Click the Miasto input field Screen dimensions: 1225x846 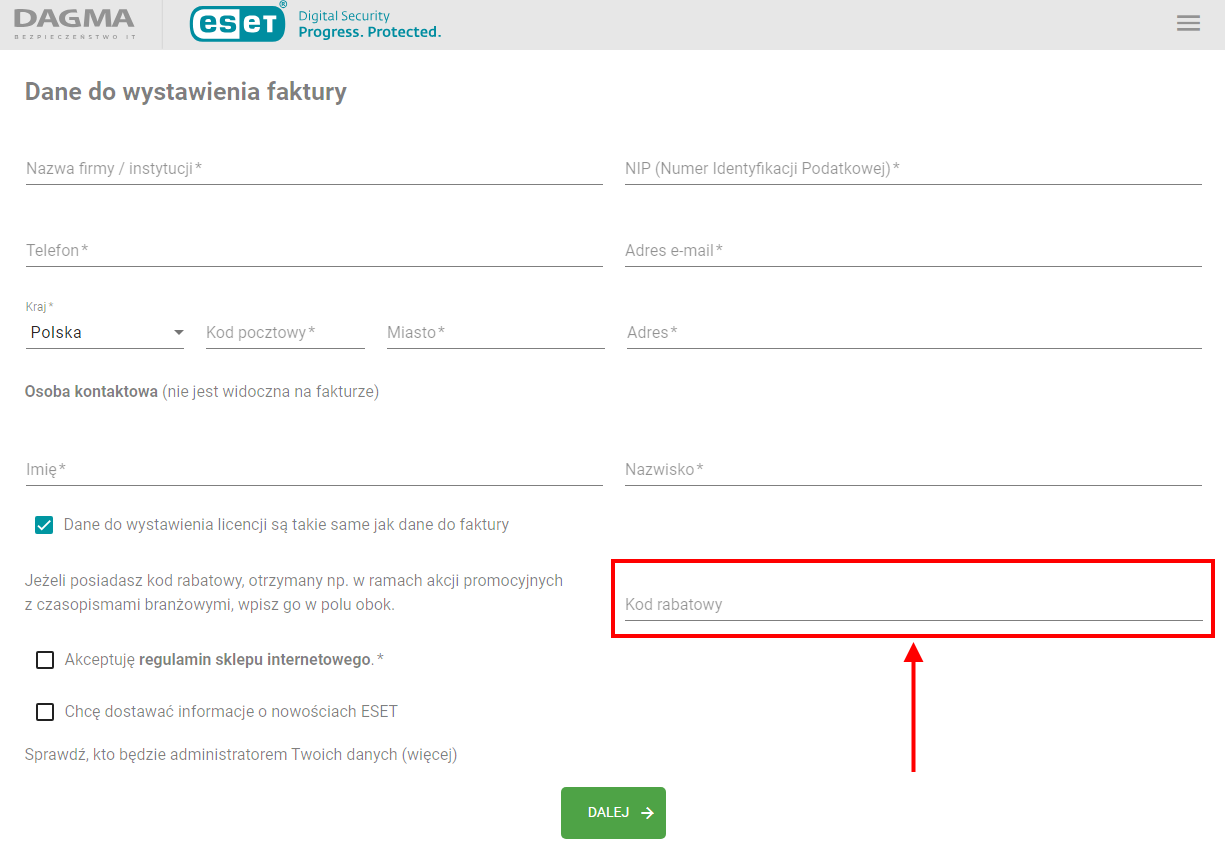pos(496,332)
